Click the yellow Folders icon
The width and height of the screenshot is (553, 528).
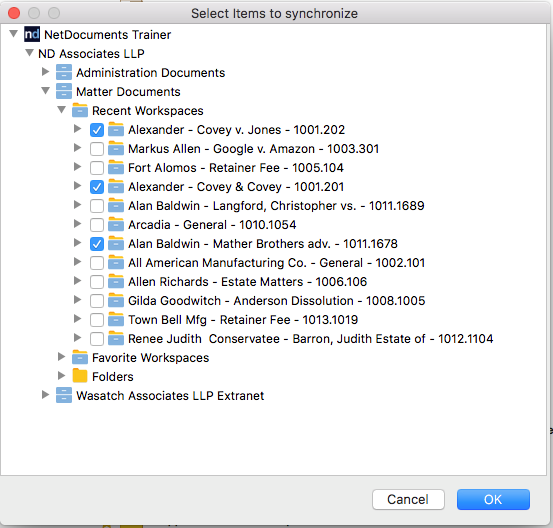(x=80, y=376)
